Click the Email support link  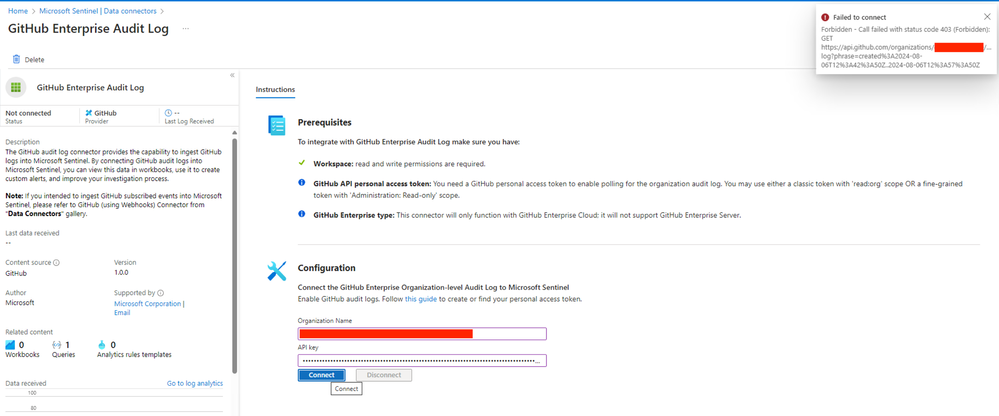(122, 313)
